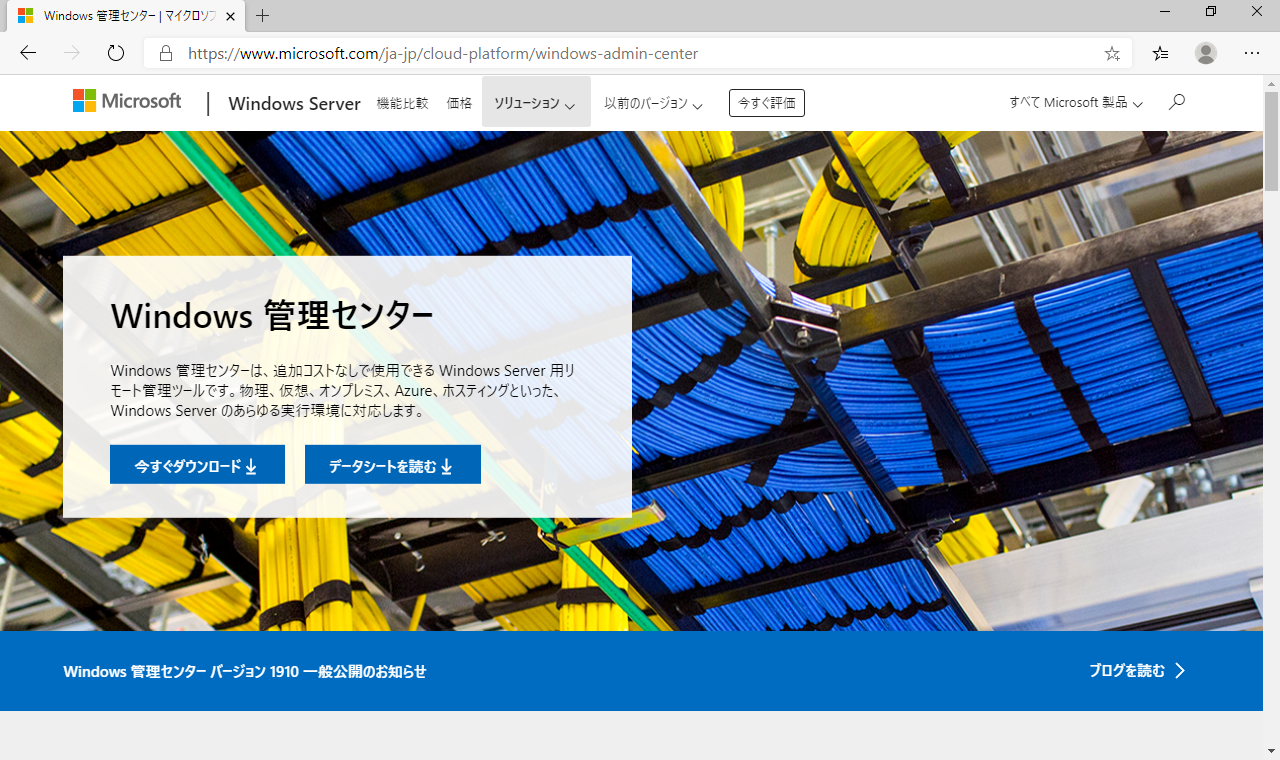1280x760 pixels.
Task: View site security lock info
Action: click(x=166, y=54)
